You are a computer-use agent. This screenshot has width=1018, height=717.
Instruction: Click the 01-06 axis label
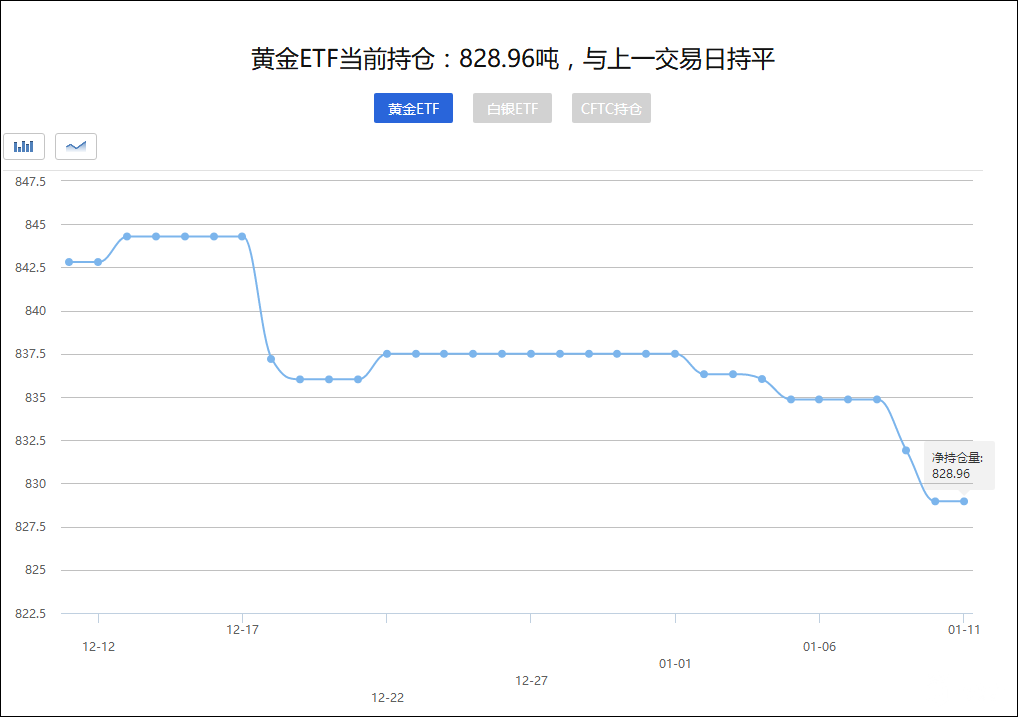point(818,646)
